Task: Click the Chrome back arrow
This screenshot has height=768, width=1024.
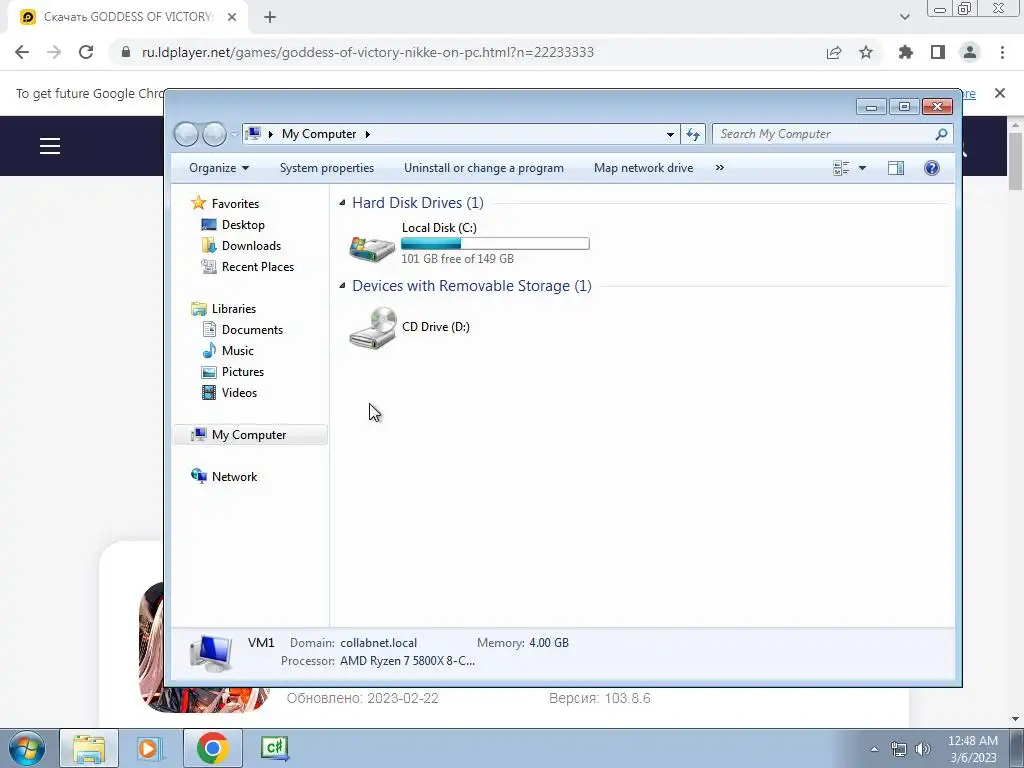Action: pyautogui.click(x=22, y=52)
